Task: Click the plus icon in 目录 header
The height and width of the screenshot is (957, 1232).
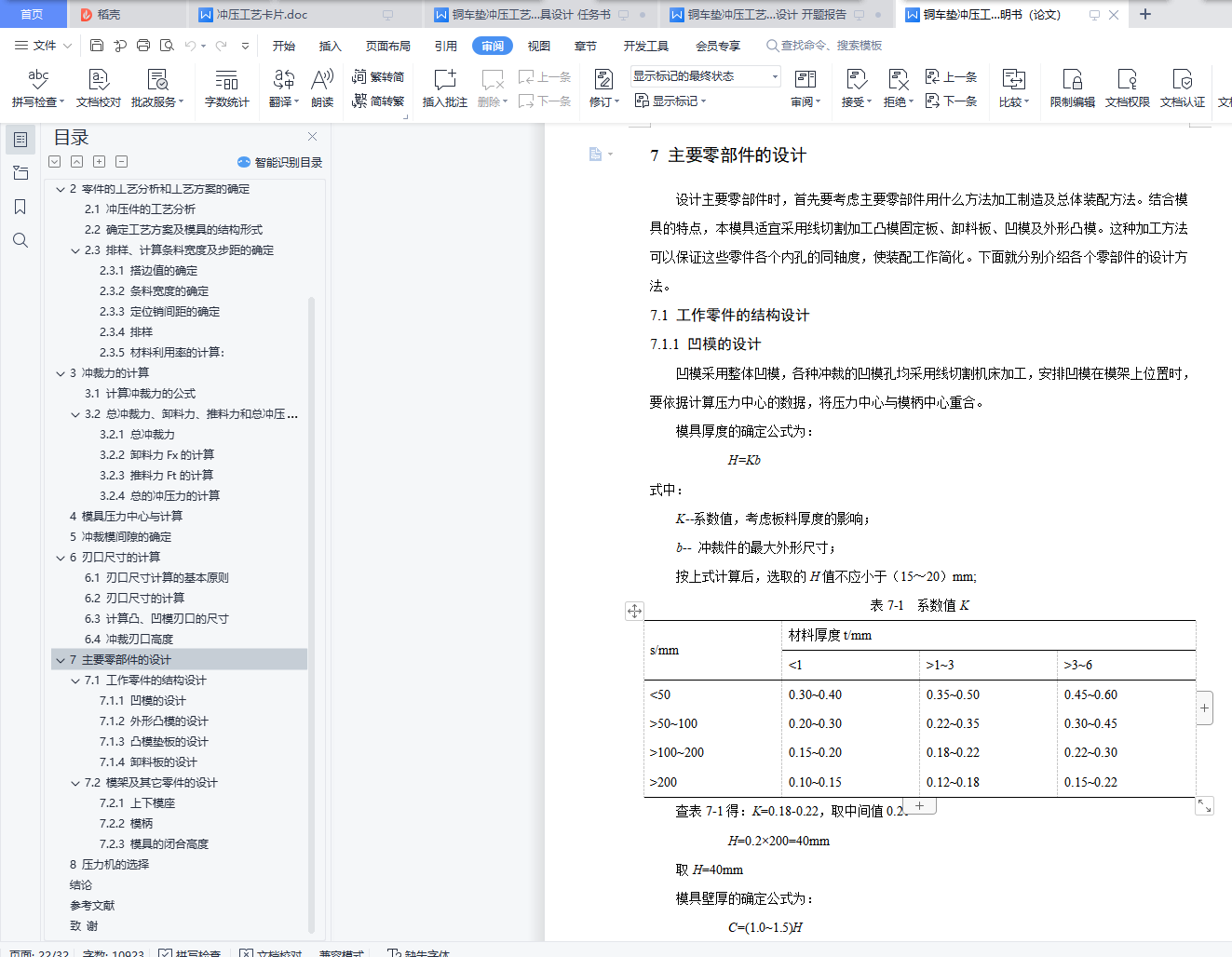Action: pos(100,161)
